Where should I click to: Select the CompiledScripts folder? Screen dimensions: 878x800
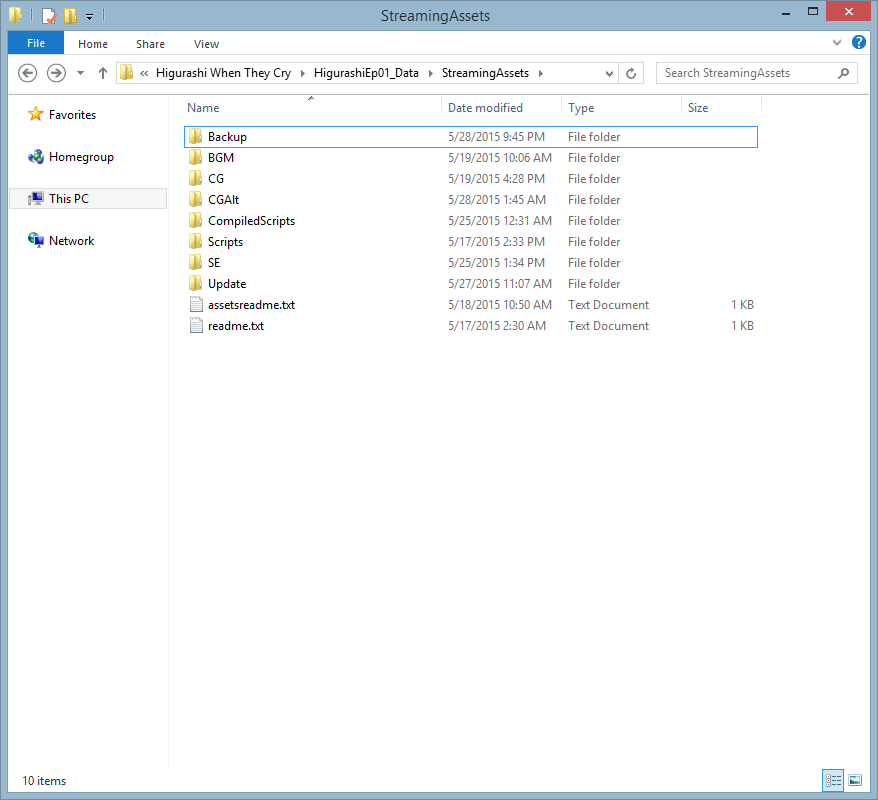coord(251,221)
